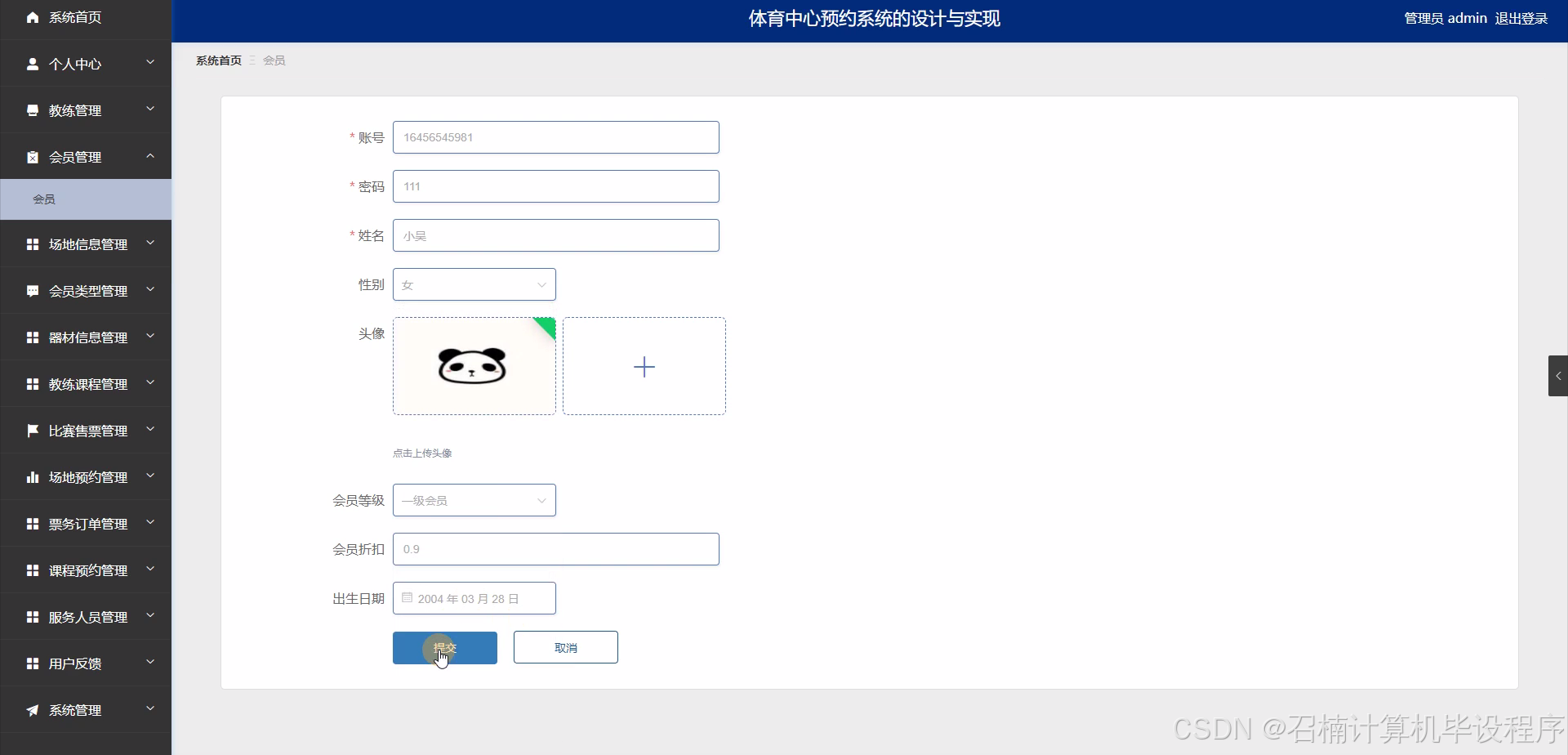Cancel editing with 取消 button
1568x755 pixels.
[565, 646]
